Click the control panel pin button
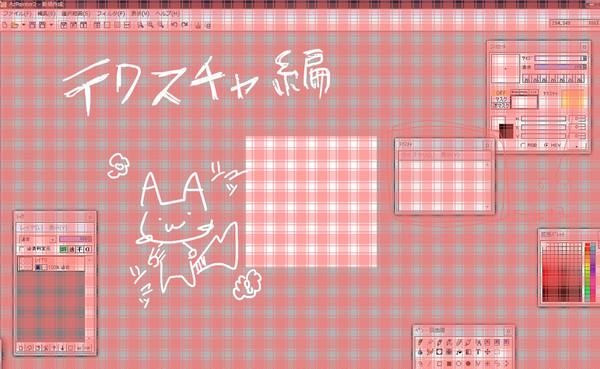This screenshot has height=369, width=600. 584,46
